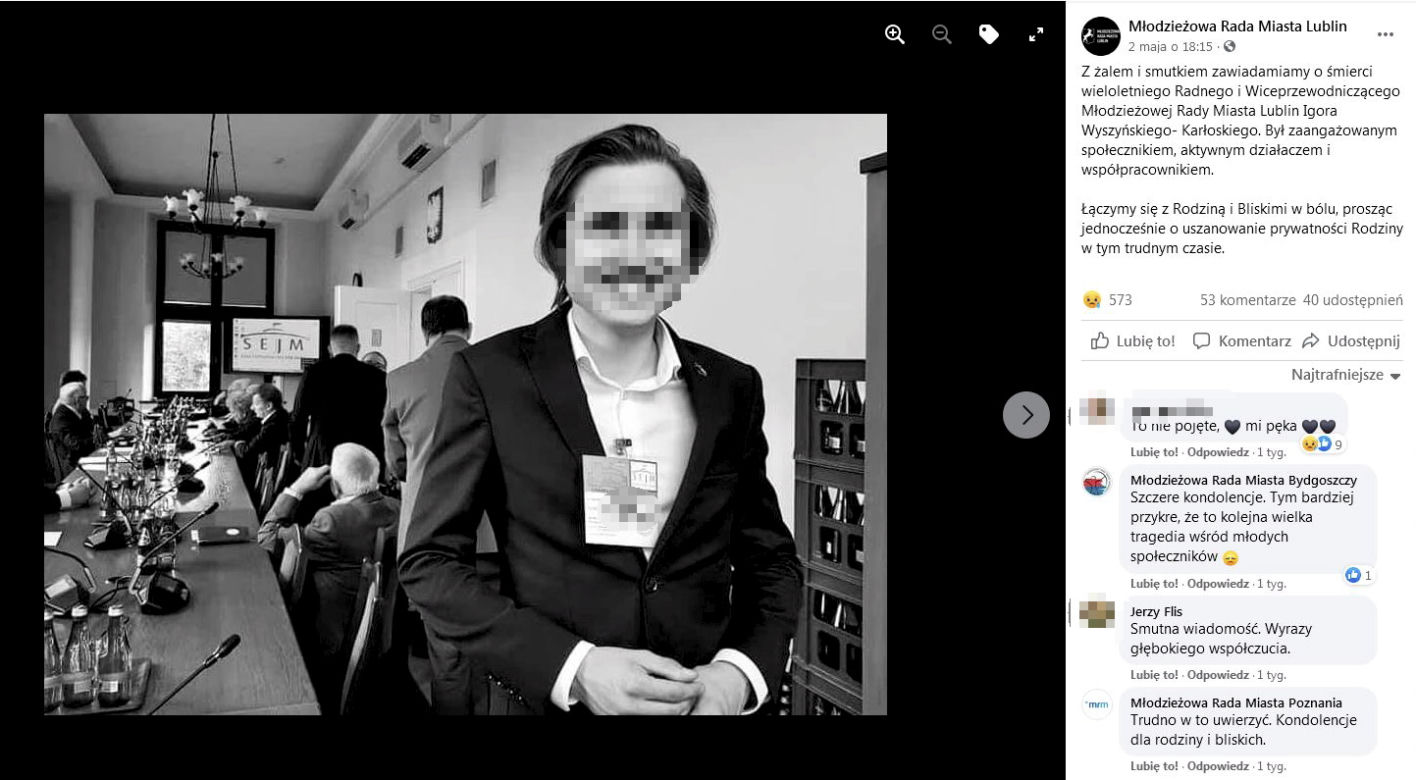Like the Młodzieżowa Rada Miasta Bydgoszczy comment
This screenshot has height=780, width=1416.
(1153, 584)
